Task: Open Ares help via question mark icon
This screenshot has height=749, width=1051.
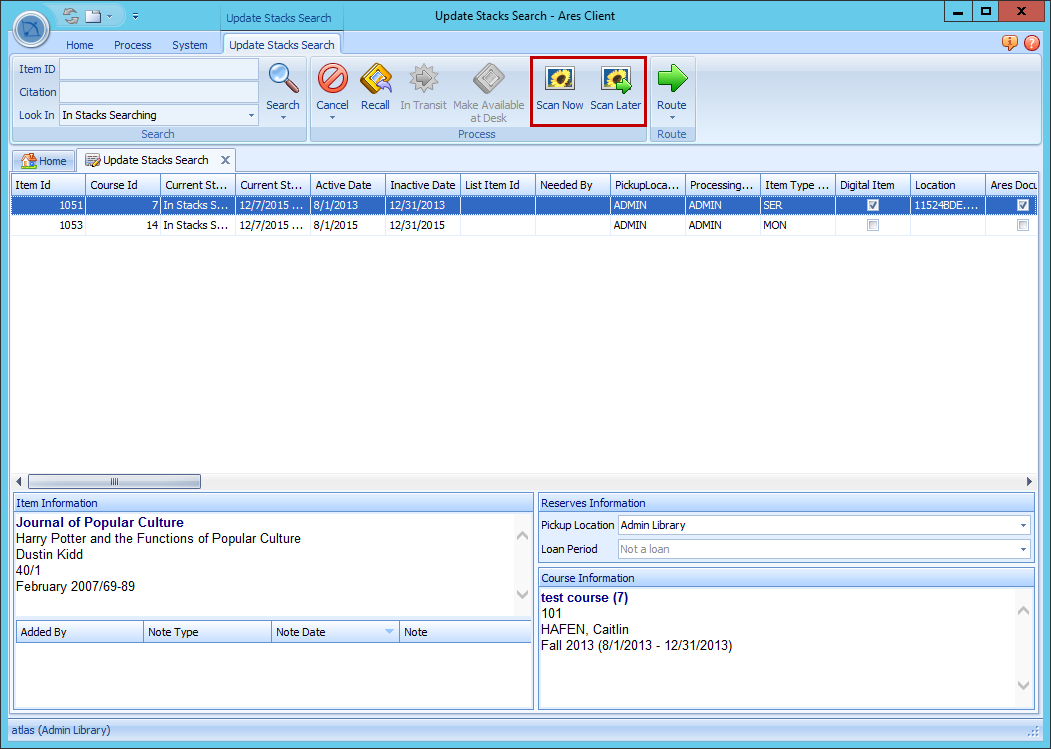Action: coord(1030,44)
